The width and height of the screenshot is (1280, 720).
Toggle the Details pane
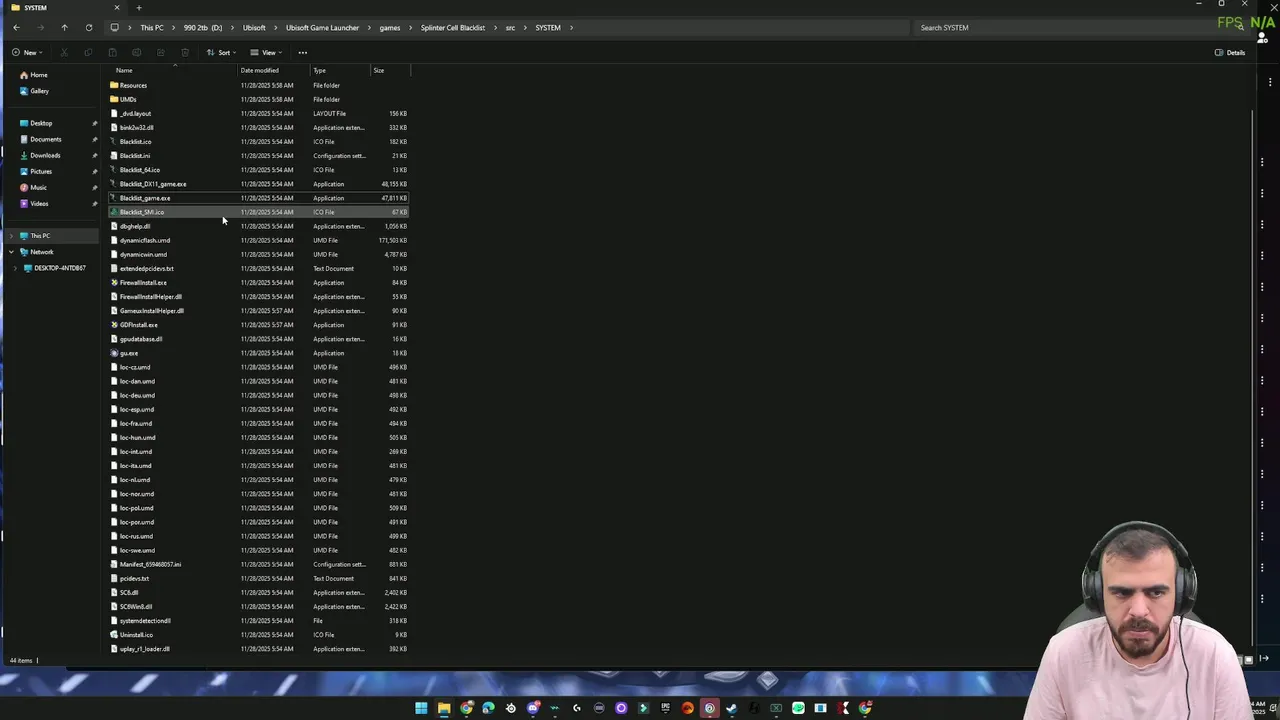click(x=1230, y=52)
